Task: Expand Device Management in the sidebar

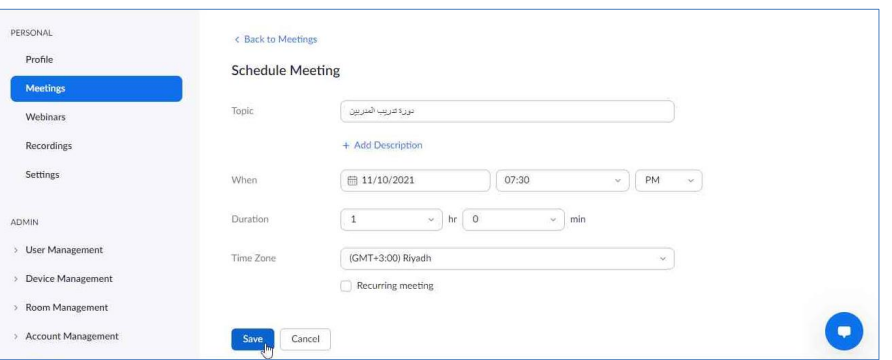Action: [x=68, y=279]
